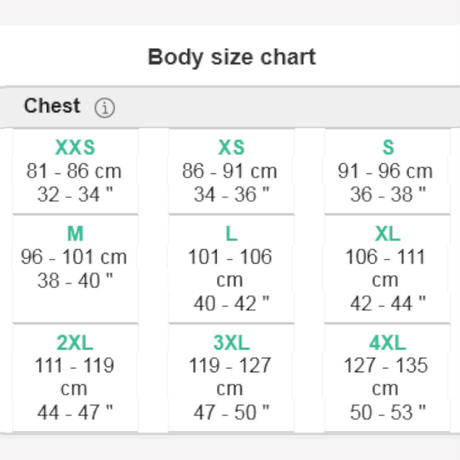
Task: Click the Chest section header
Action: [x=230, y=107]
